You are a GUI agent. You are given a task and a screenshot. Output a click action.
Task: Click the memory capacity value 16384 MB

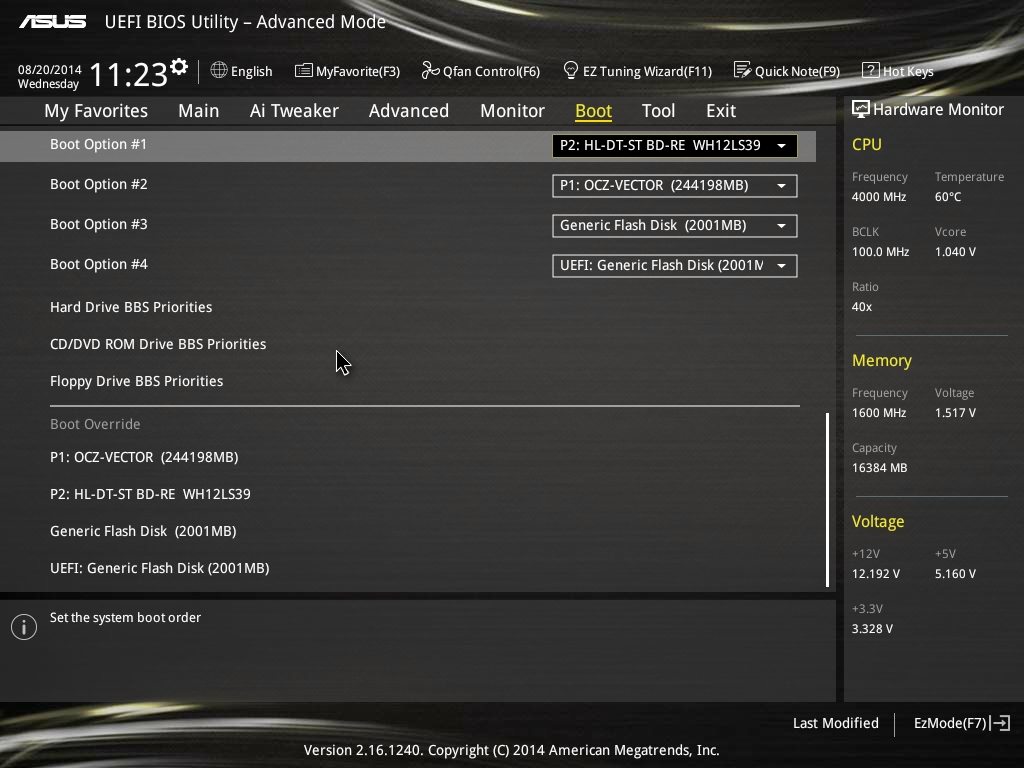879,468
